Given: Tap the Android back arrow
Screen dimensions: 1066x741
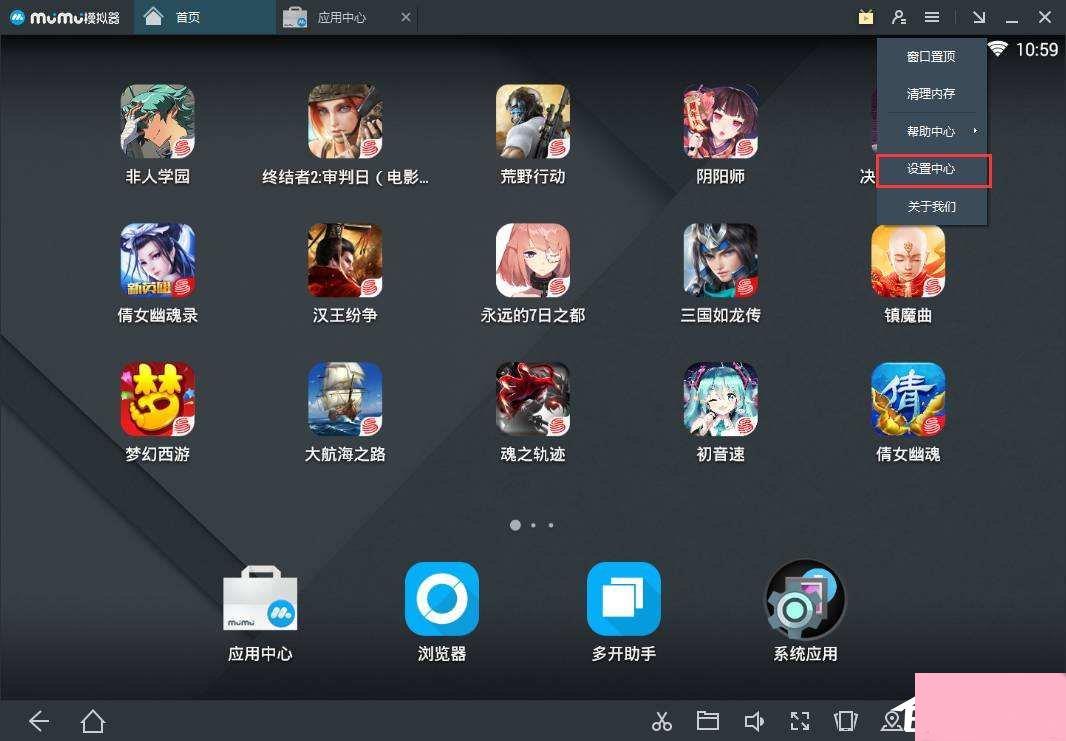Looking at the screenshot, I should [x=39, y=721].
